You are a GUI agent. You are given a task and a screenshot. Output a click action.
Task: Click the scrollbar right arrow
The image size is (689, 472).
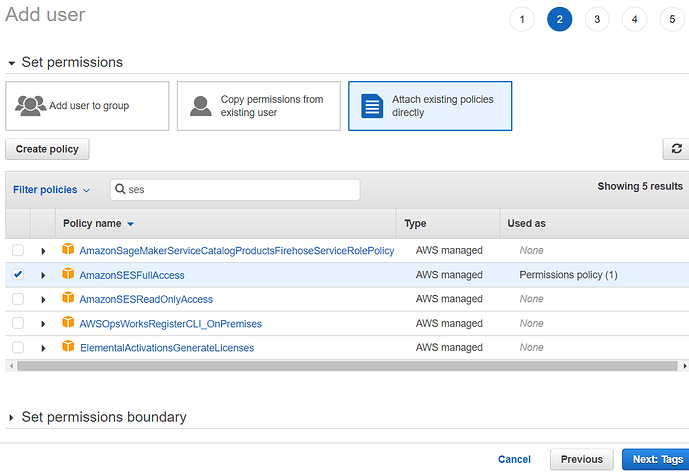pyautogui.click(x=684, y=366)
